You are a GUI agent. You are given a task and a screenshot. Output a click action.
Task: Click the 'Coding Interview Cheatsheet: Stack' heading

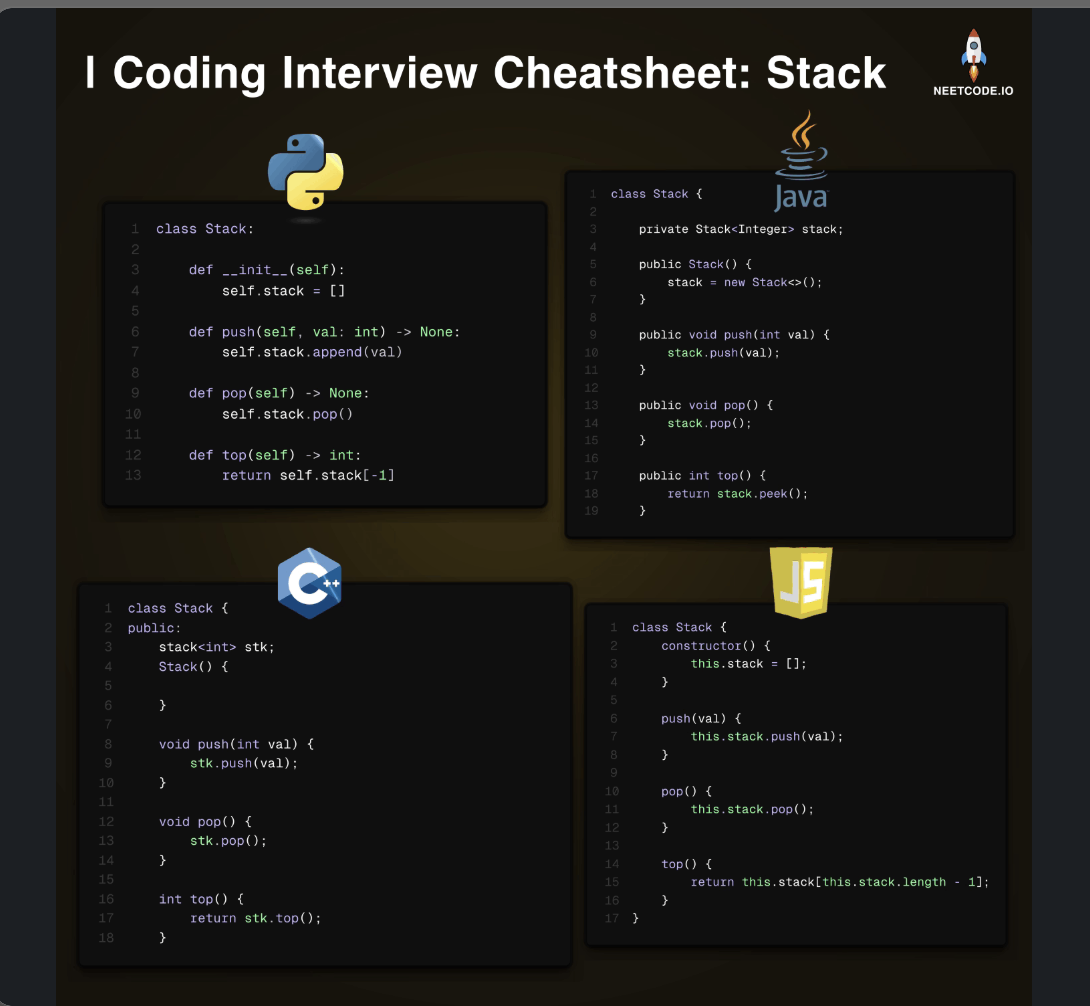499,73
